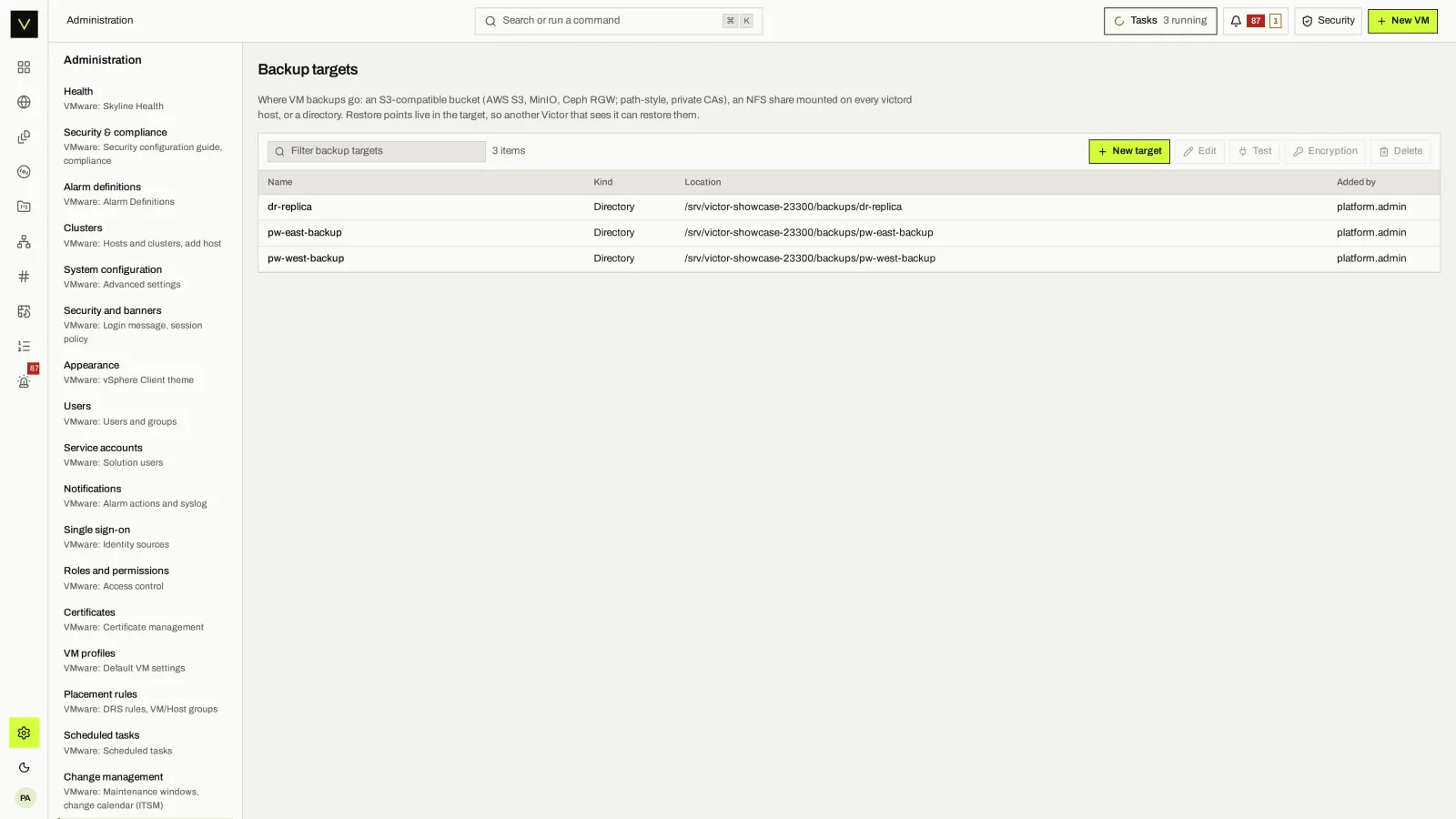Open Appearance settings section
1456x819 pixels.
click(145, 372)
